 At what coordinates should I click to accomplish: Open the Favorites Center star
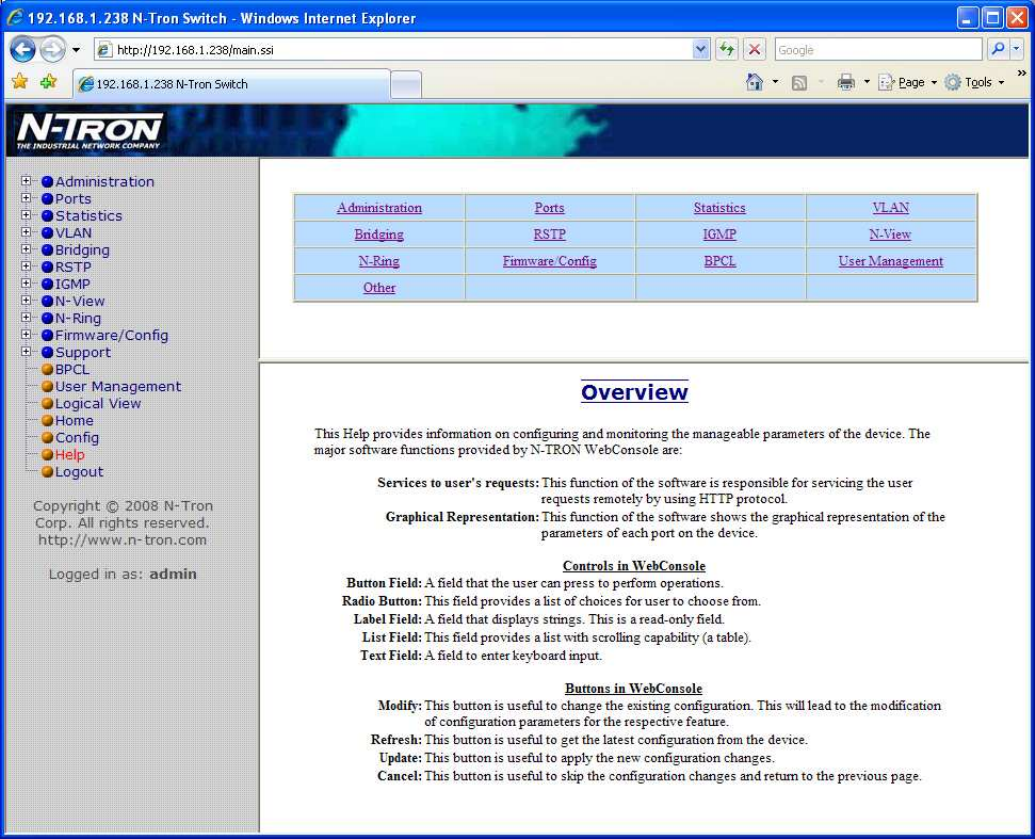pos(20,82)
